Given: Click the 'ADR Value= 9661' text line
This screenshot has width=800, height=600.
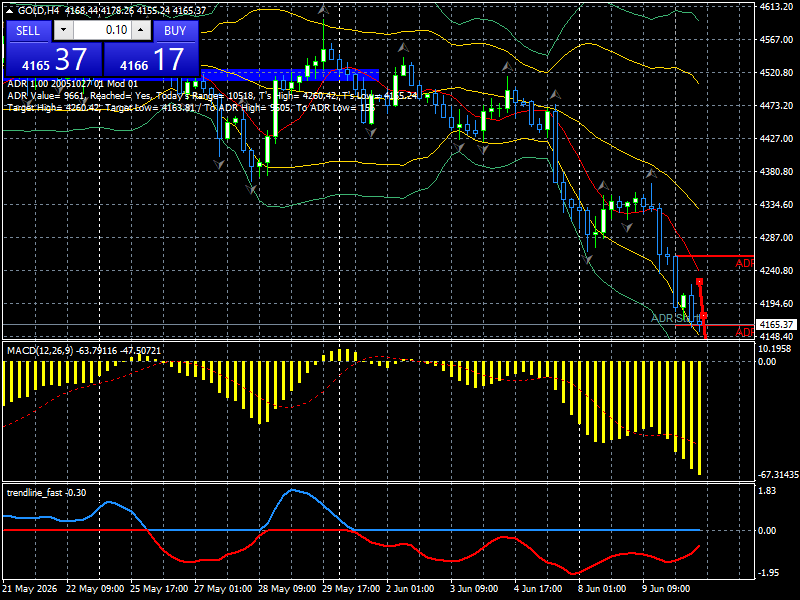Looking at the screenshot, I should click(x=212, y=95).
